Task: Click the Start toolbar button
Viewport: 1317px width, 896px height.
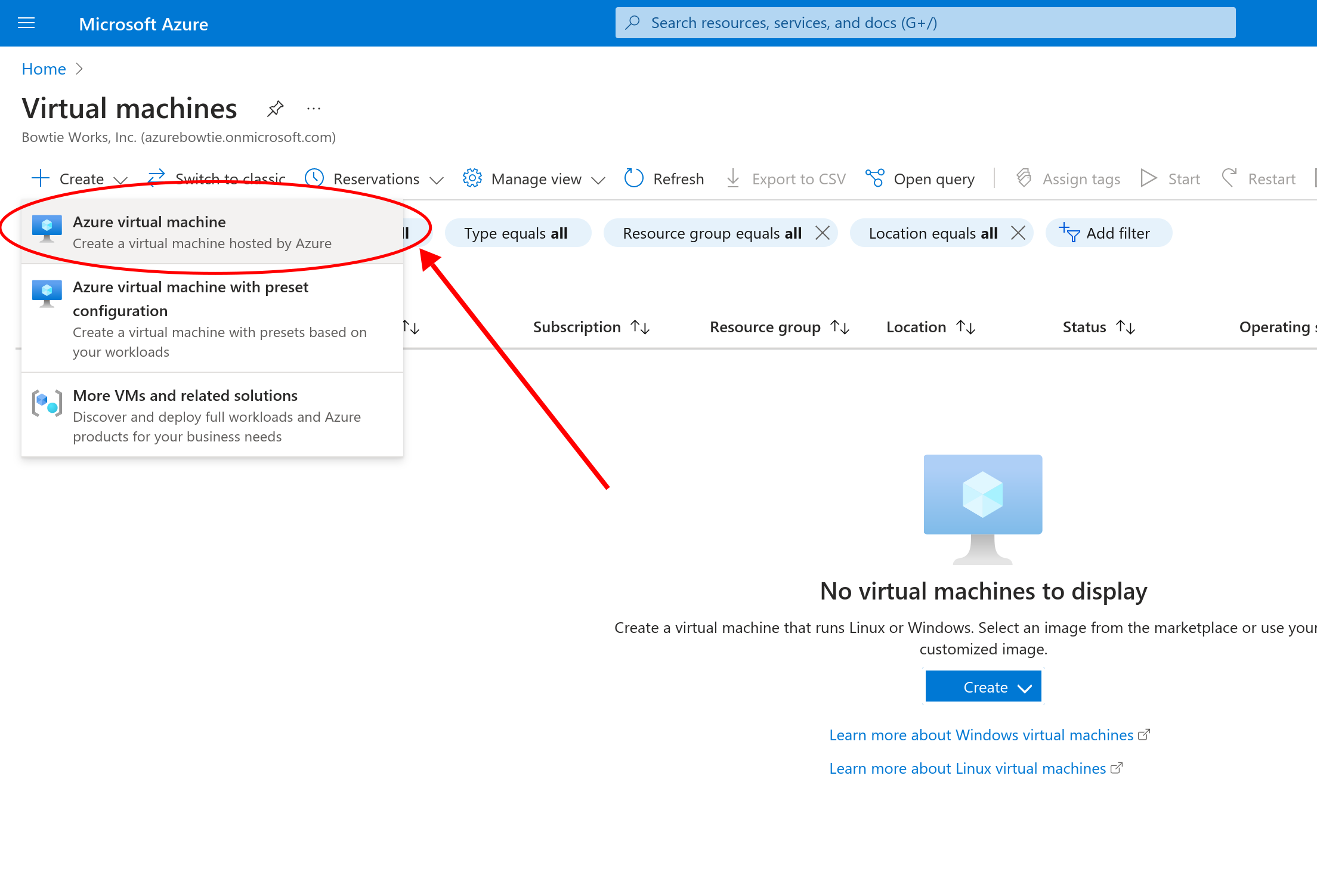Action: tap(1170, 178)
